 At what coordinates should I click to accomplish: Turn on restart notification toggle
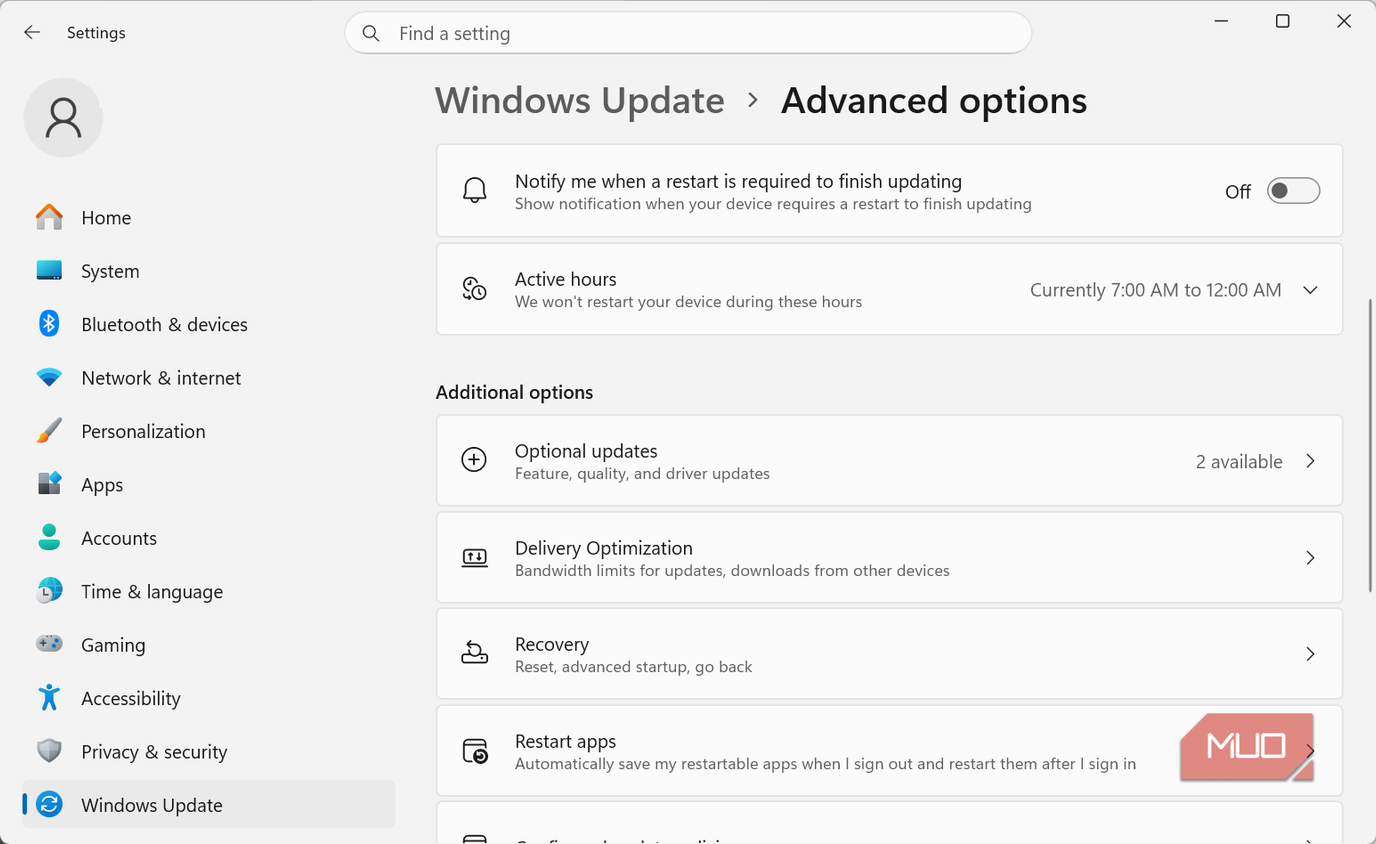[1293, 191]
